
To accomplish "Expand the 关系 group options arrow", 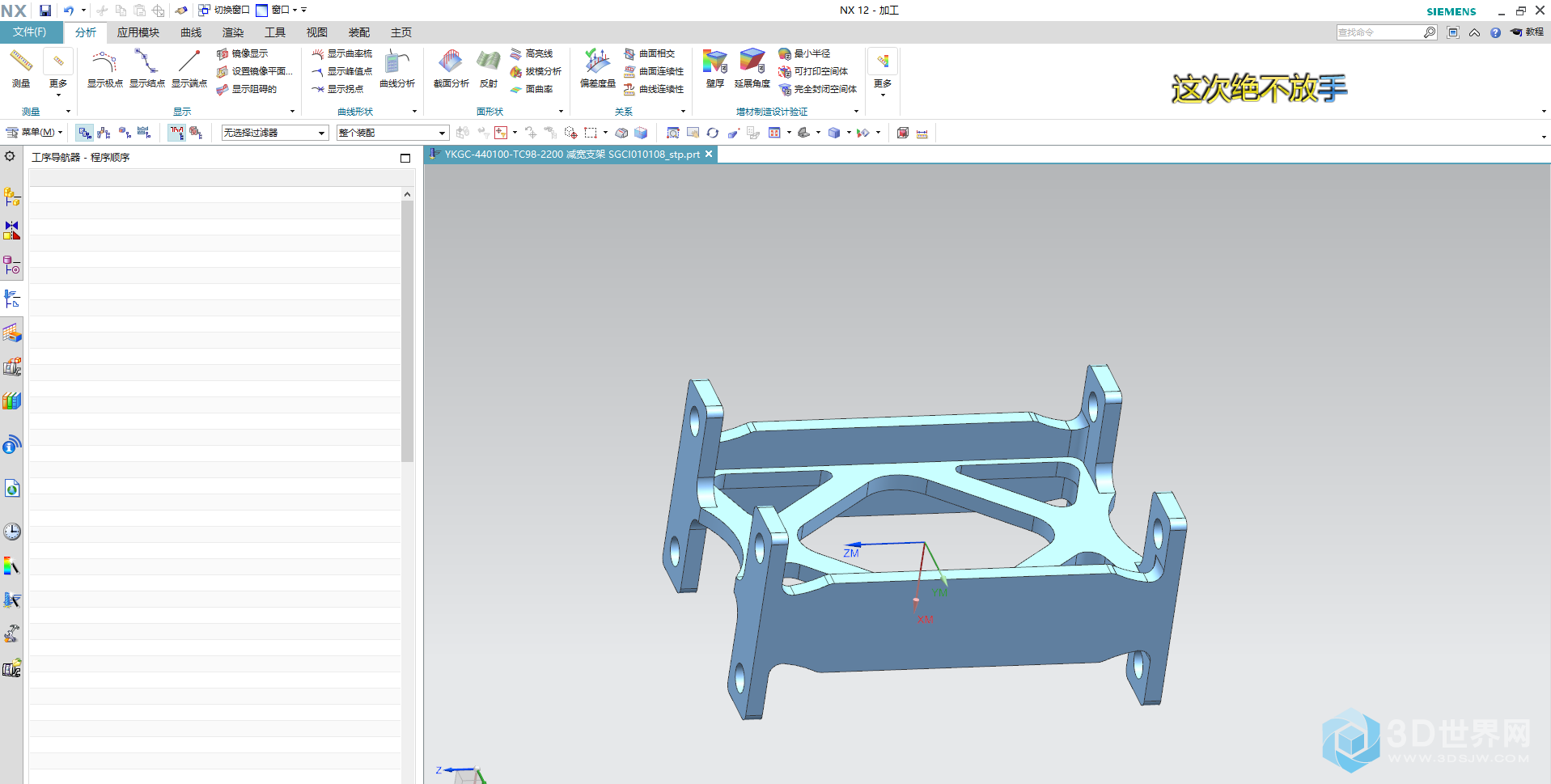I will click(x=683, y=112).
